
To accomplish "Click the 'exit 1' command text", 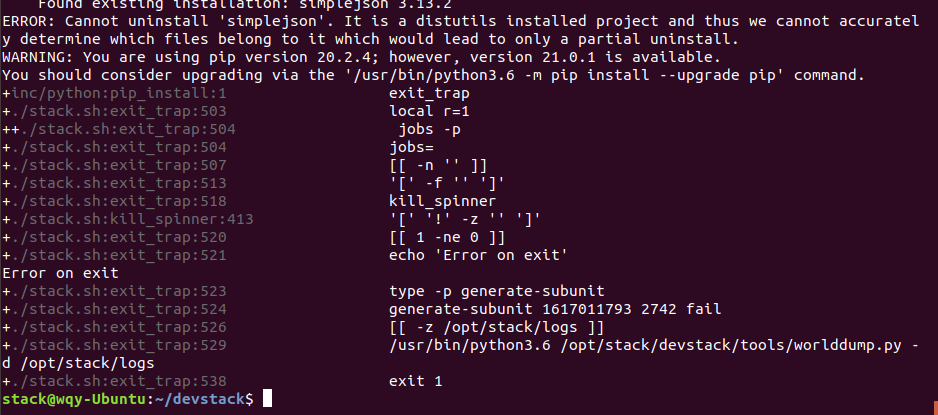I will [416, 381].
